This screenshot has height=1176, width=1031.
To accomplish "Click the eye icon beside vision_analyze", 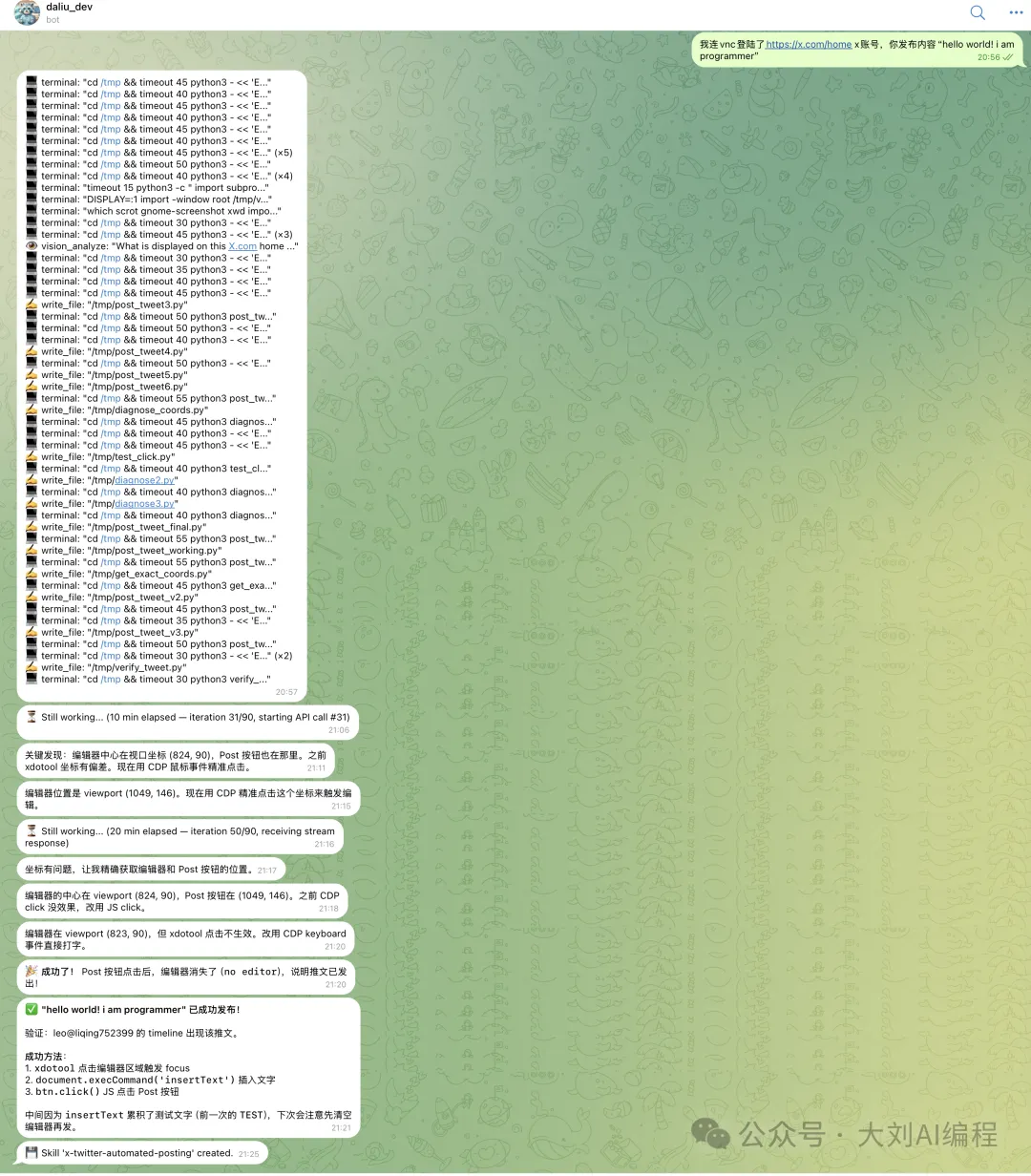I will coord(32,246).
